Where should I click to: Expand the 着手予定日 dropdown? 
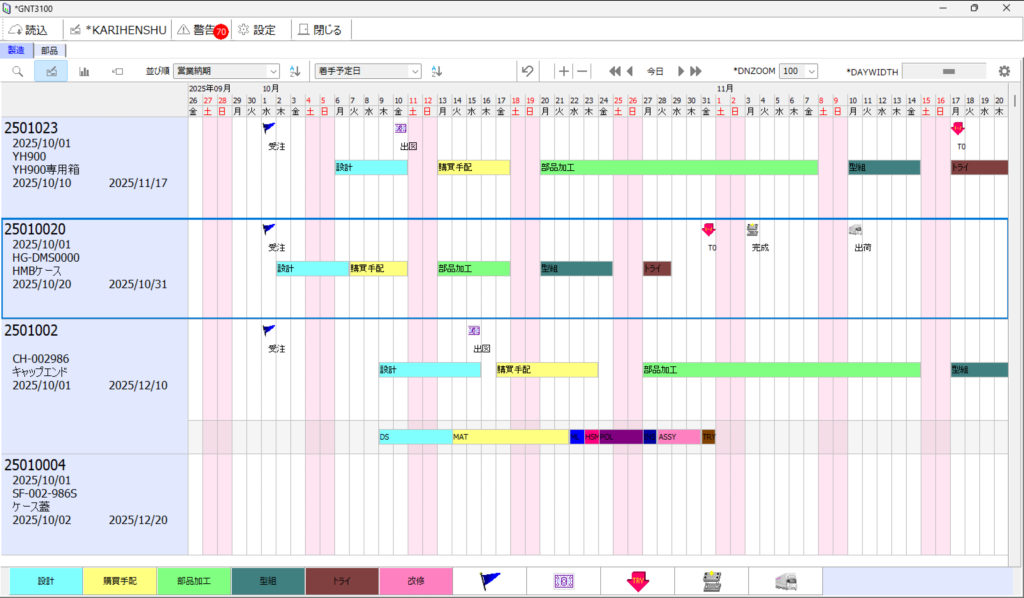pos(368,71)
